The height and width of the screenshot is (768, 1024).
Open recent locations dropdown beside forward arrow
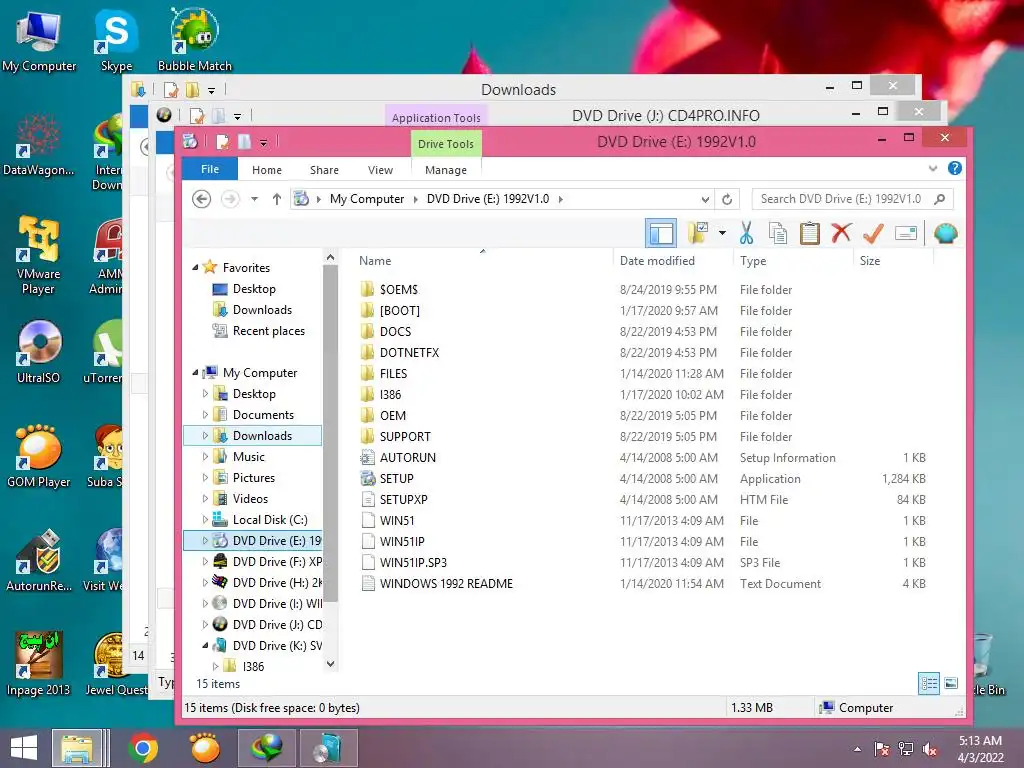[x=255, y=199]
